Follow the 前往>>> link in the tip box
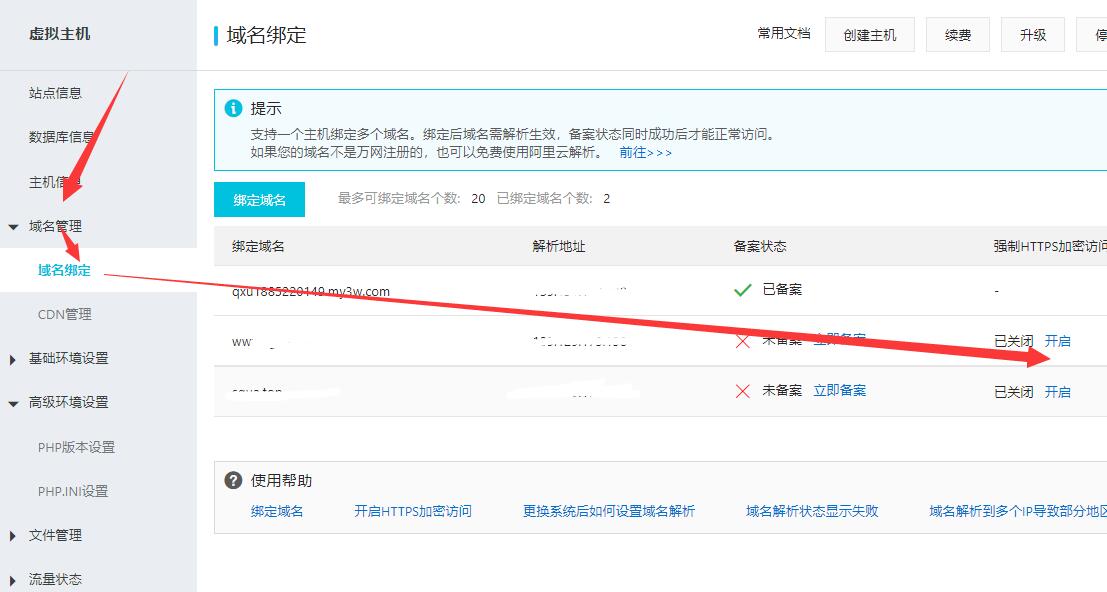1107x592 pixels. tap(645, 153)
